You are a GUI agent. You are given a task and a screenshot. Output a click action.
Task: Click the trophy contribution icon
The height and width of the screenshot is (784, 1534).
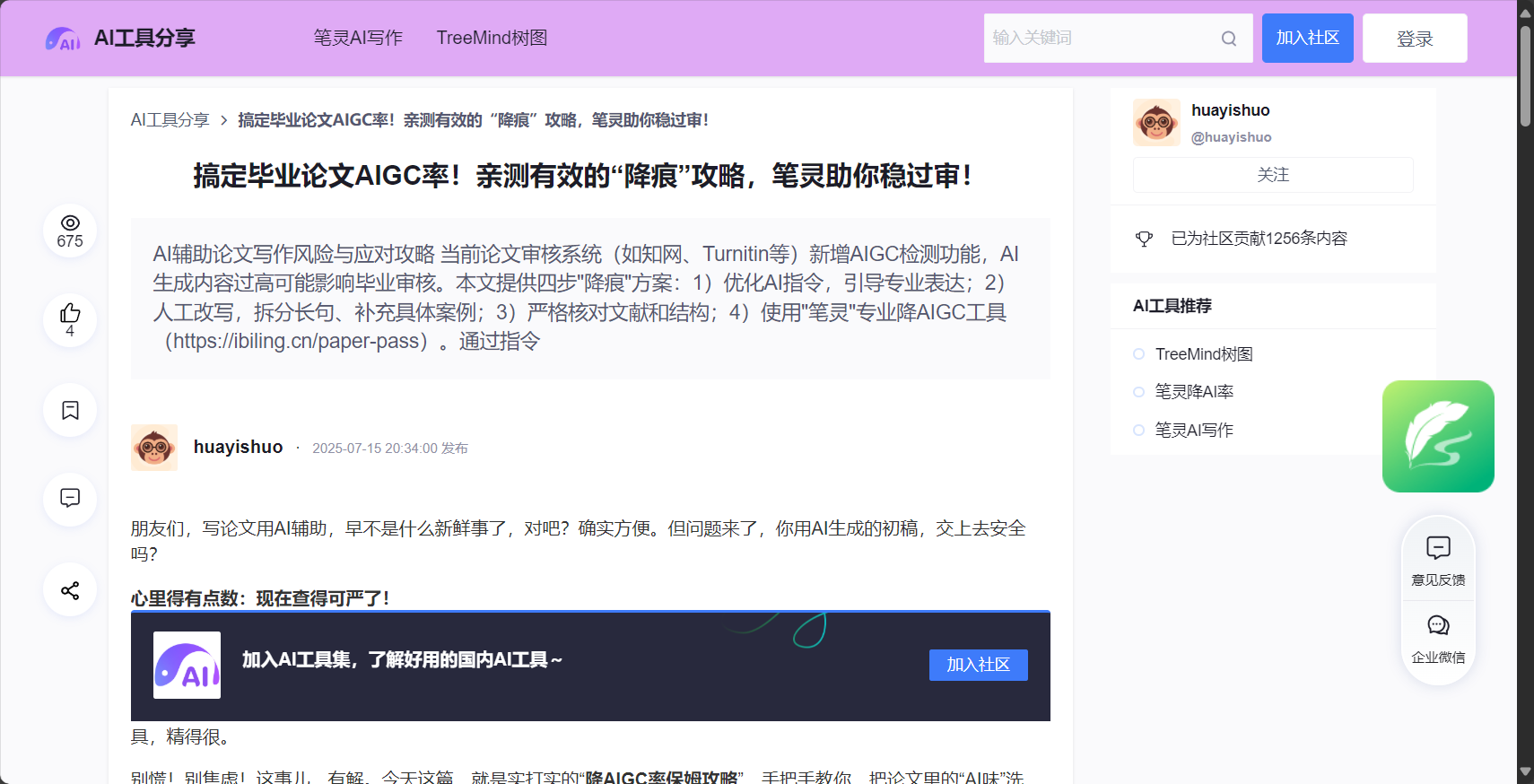click(1144, 239)
